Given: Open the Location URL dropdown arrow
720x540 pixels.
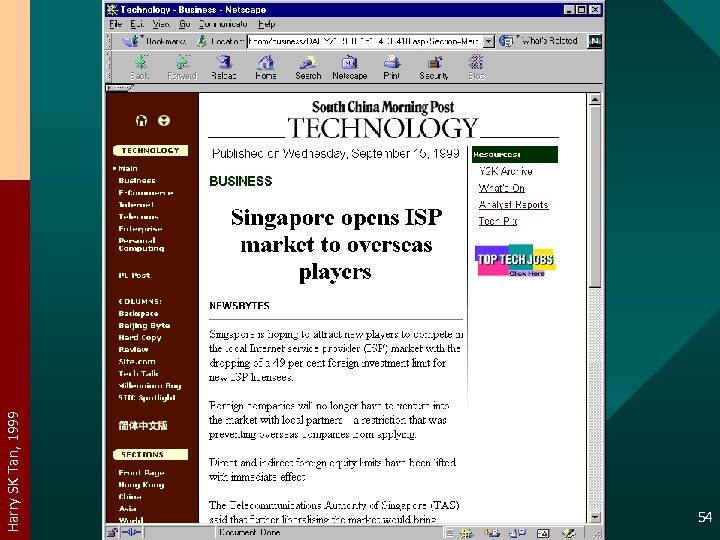Looking at the screenshot, I should [489, 41].
